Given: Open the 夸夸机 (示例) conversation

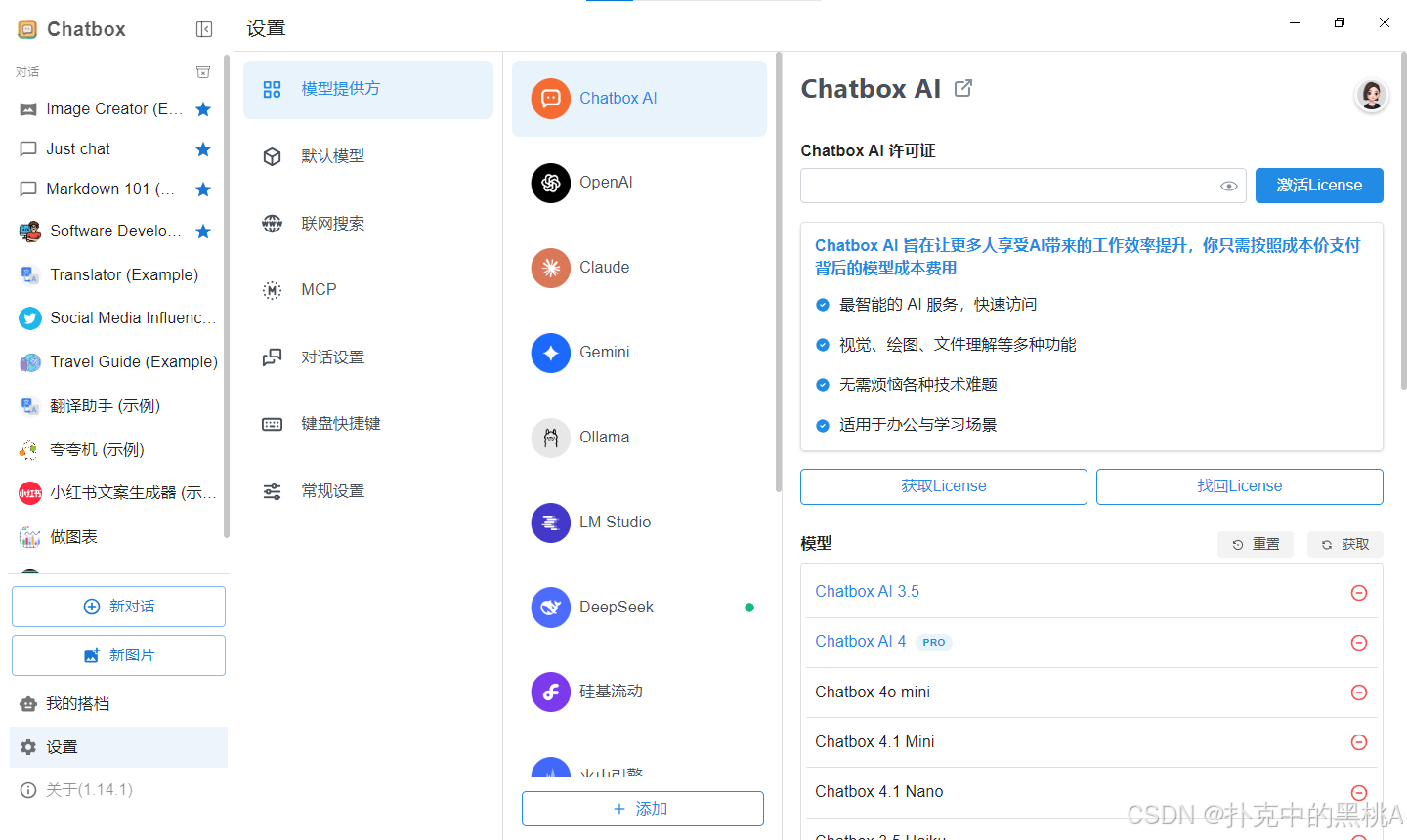Looking at the screenshot, I should [117, 450].
